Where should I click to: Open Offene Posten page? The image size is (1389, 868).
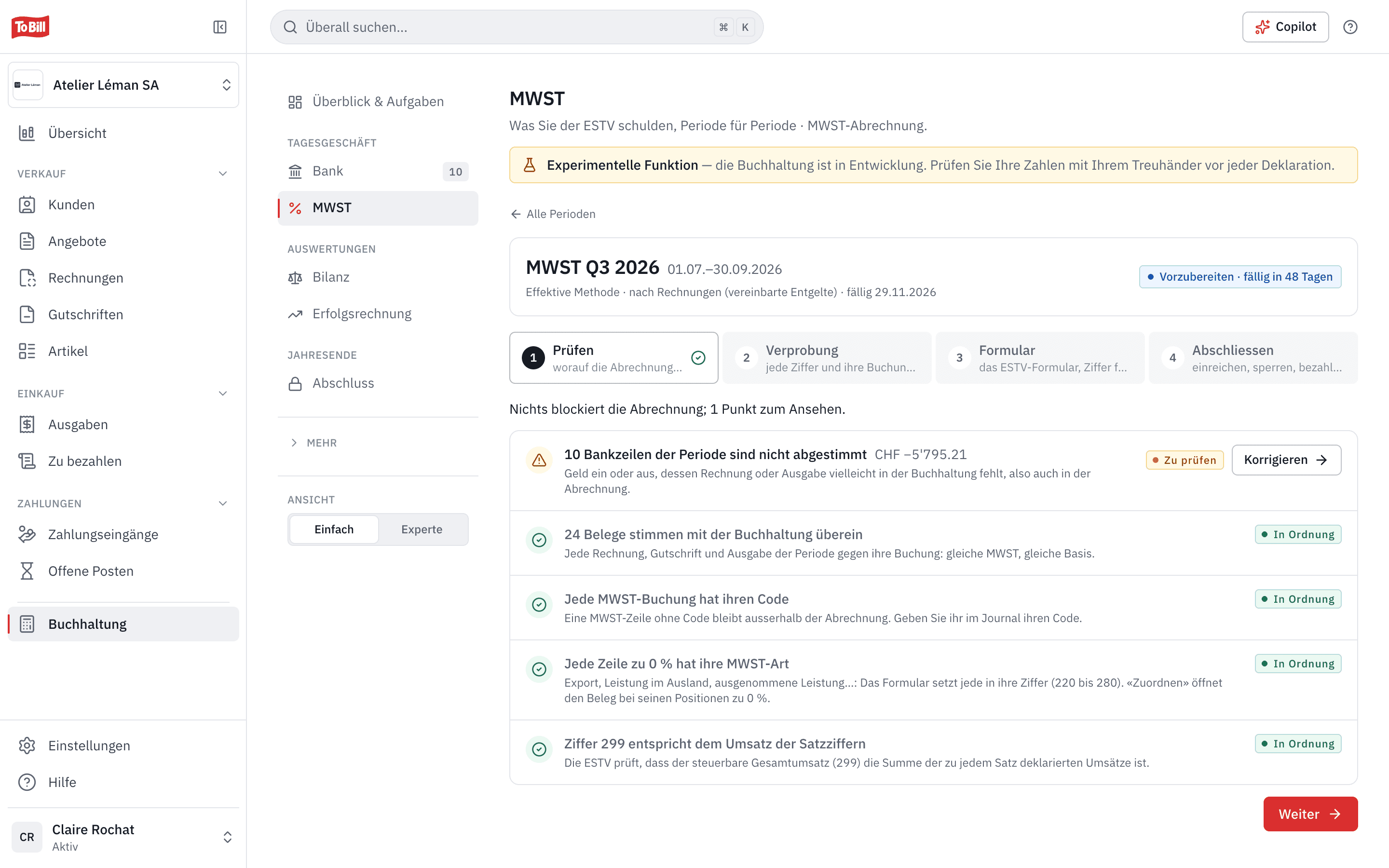(x=123, y=571)
